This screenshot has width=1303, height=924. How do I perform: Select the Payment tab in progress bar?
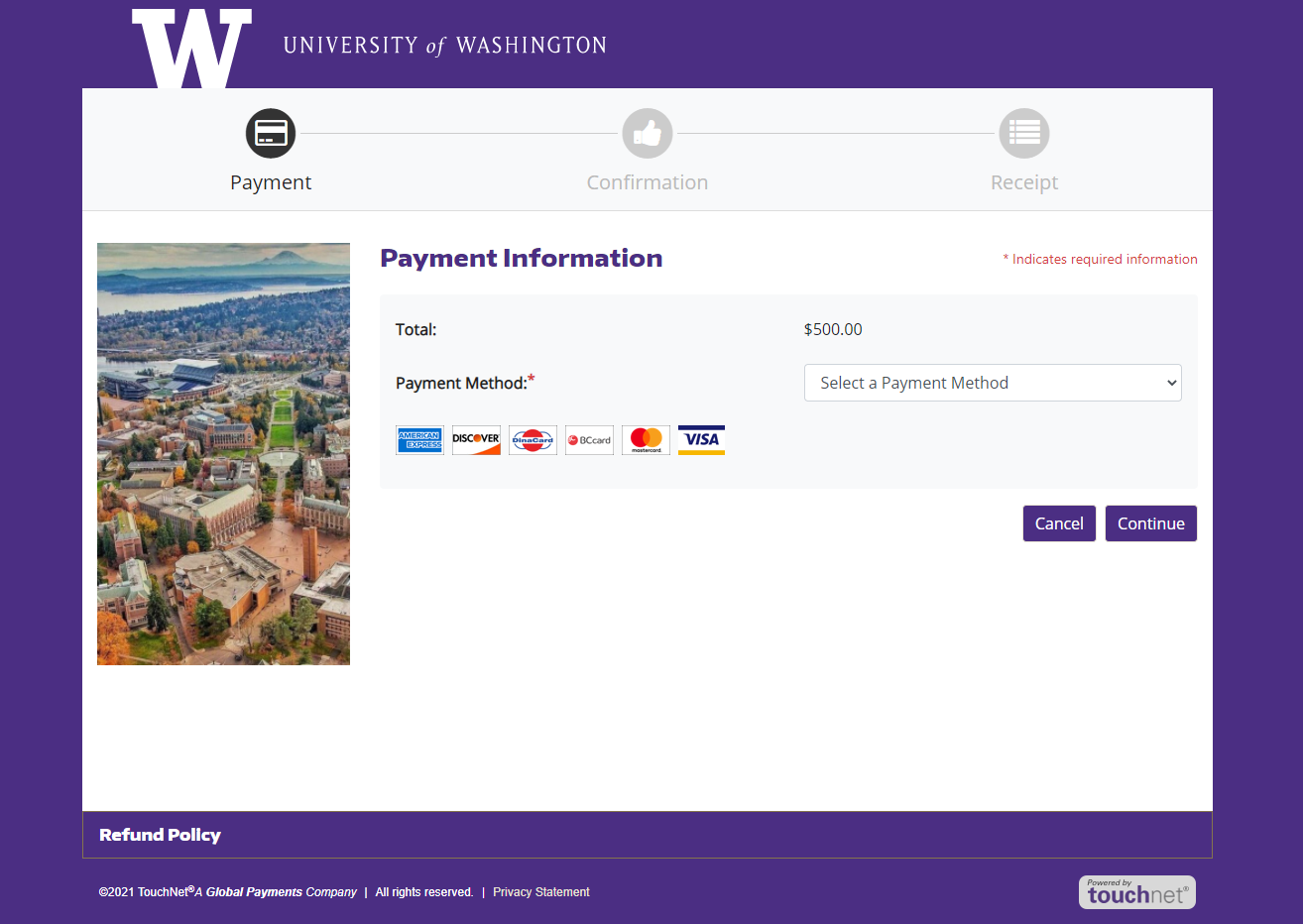(x=270, y=181)
